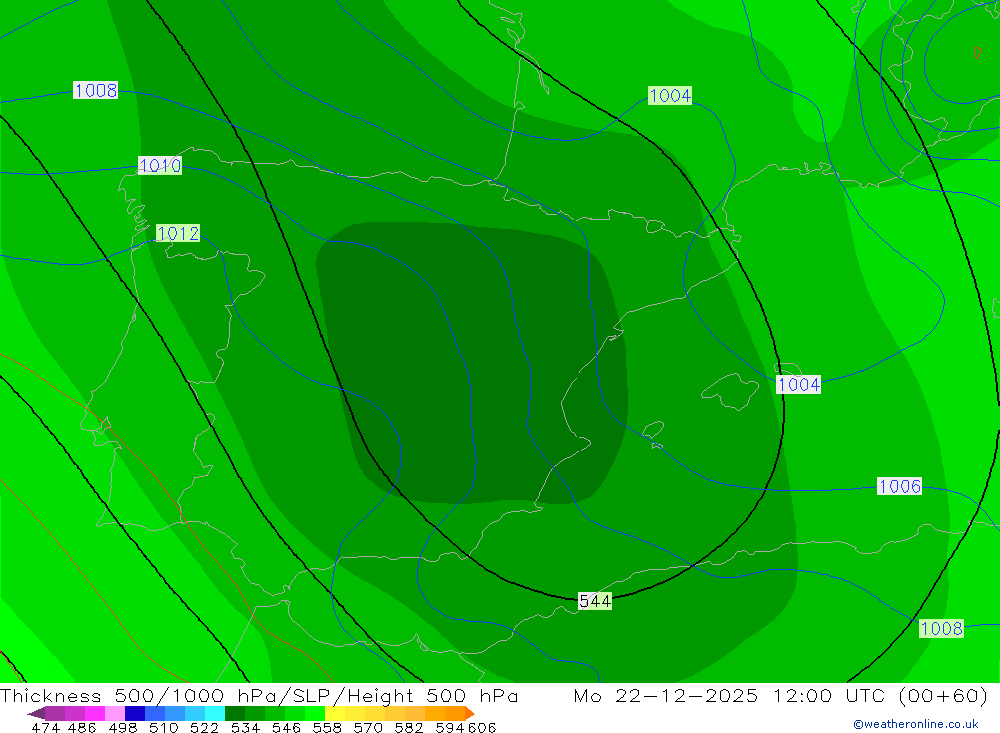Click the dark navy blue legend swatch
Image resolution: width=1000 pixels, height=733 pixels.
(x=135, y=713)
